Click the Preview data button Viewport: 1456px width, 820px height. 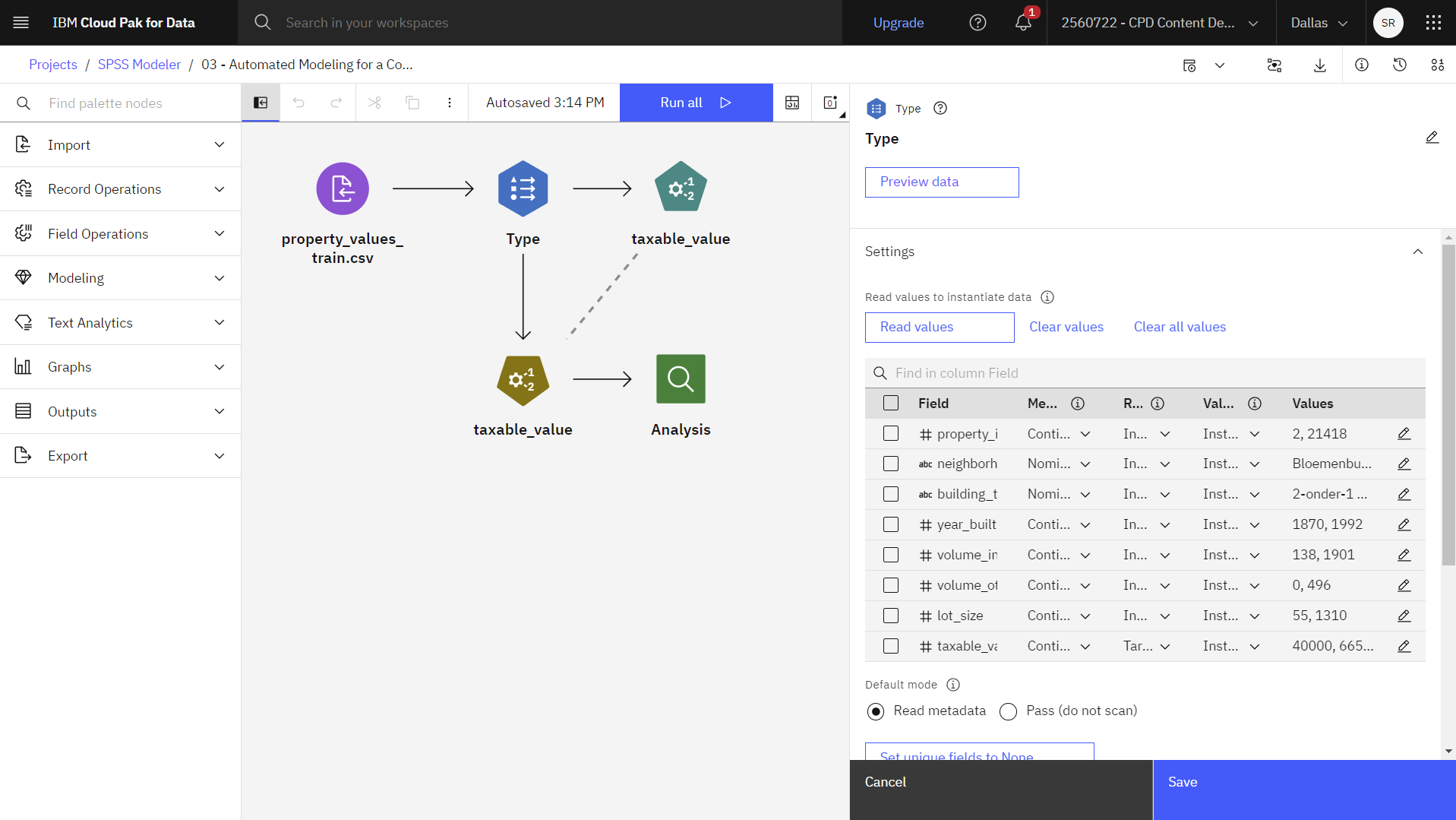[x=942, y=182]
